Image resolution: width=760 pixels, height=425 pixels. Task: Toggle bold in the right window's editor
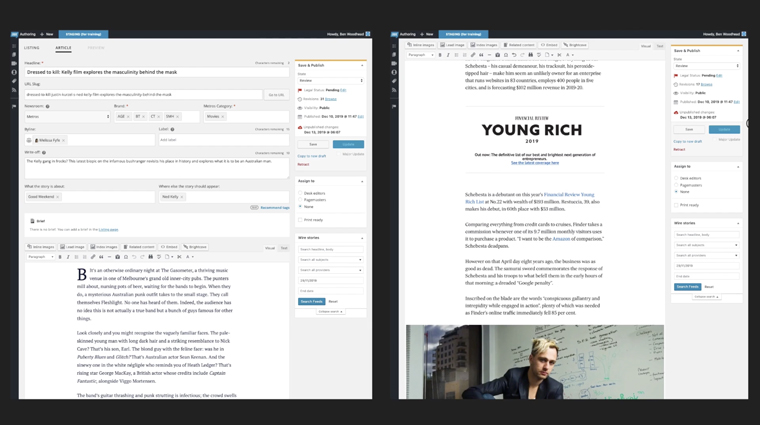pyautogui.click(x=440, y=55)
